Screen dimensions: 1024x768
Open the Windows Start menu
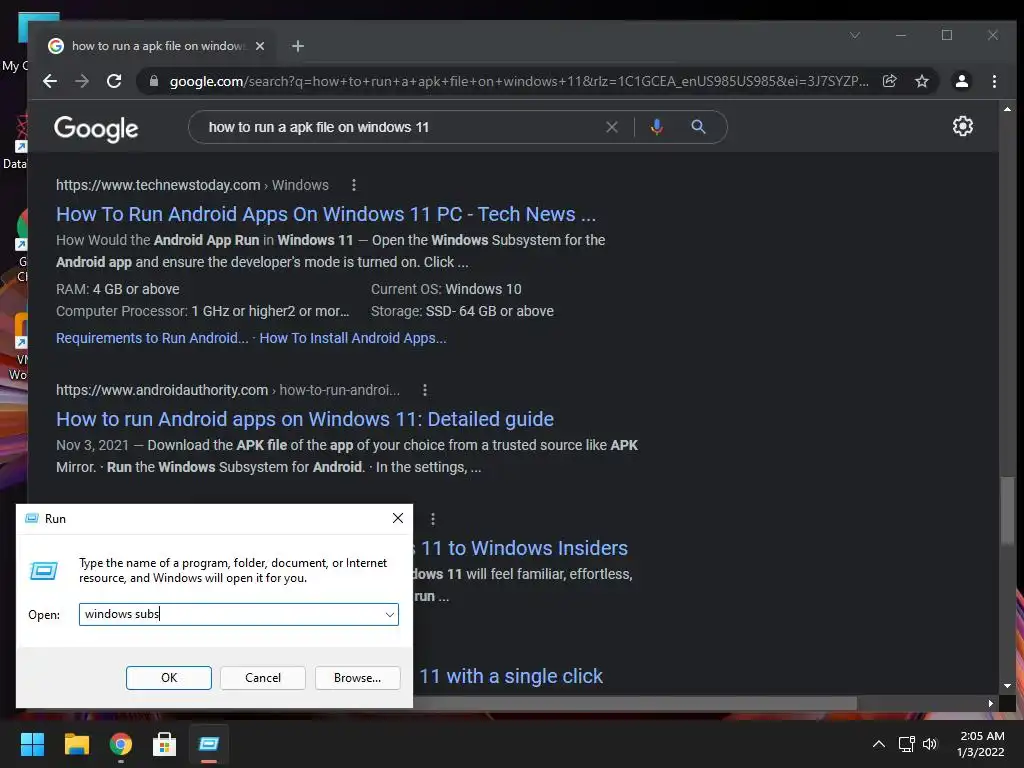coord(32,744)
